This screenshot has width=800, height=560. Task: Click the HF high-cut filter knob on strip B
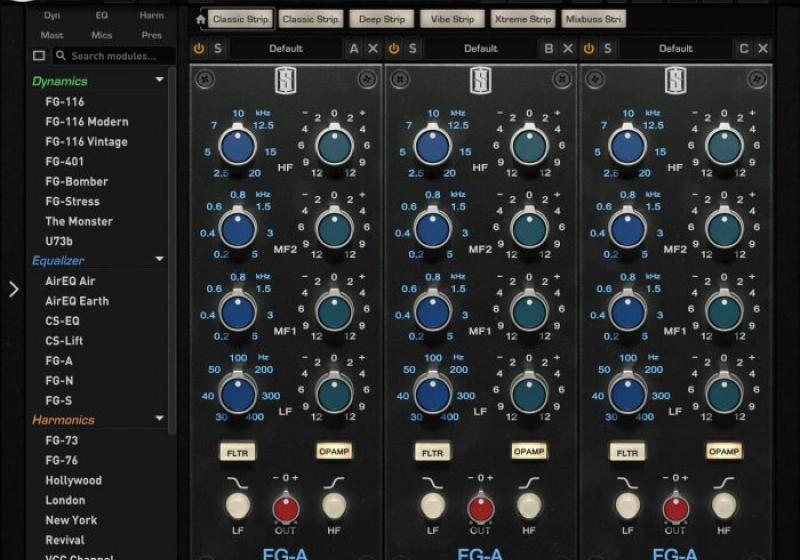click(529, 505)
